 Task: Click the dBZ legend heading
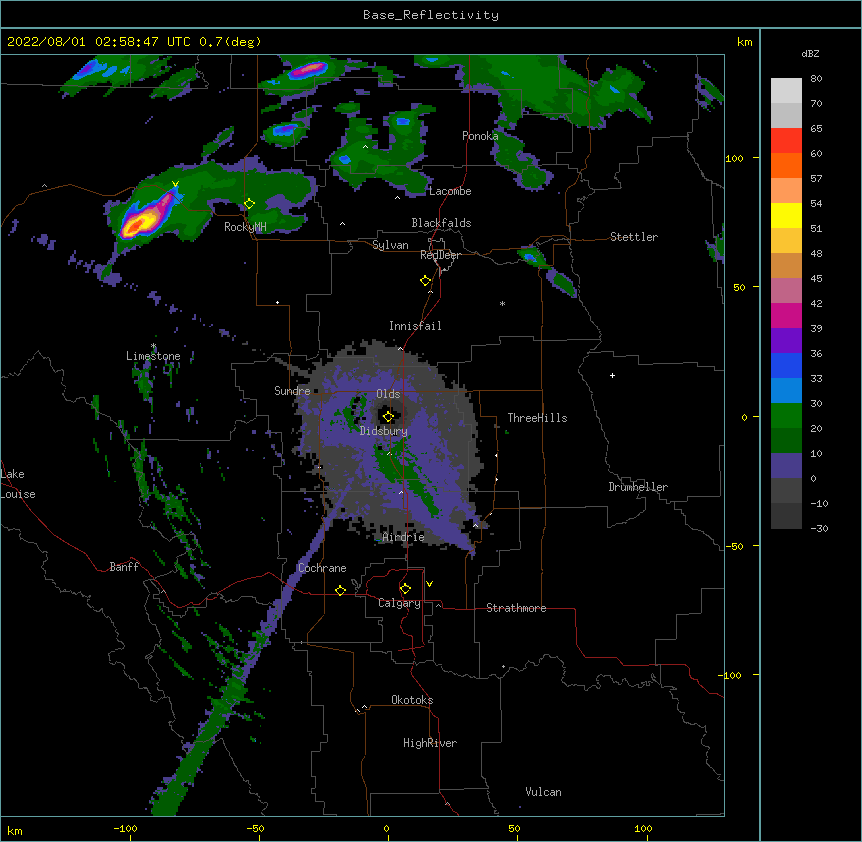(x=810, y=53)
